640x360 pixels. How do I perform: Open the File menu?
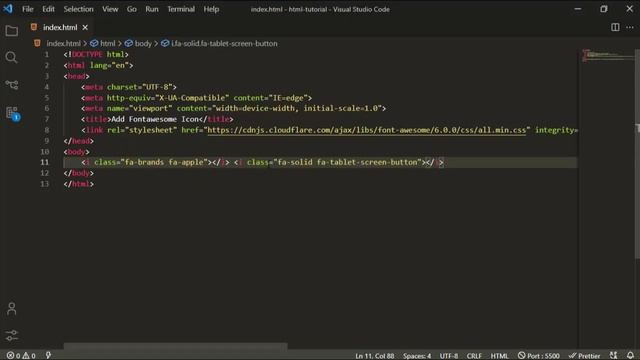pos(27,9)
